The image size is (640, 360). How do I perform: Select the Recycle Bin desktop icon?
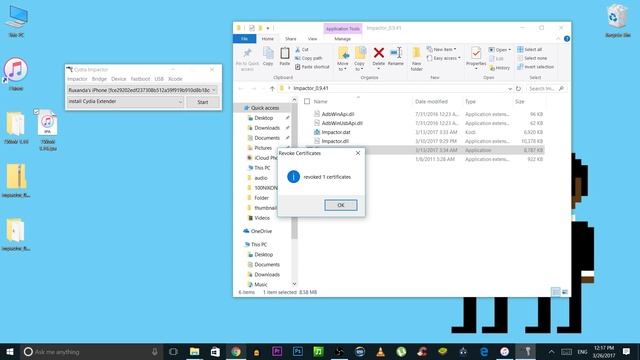point(618,20)
